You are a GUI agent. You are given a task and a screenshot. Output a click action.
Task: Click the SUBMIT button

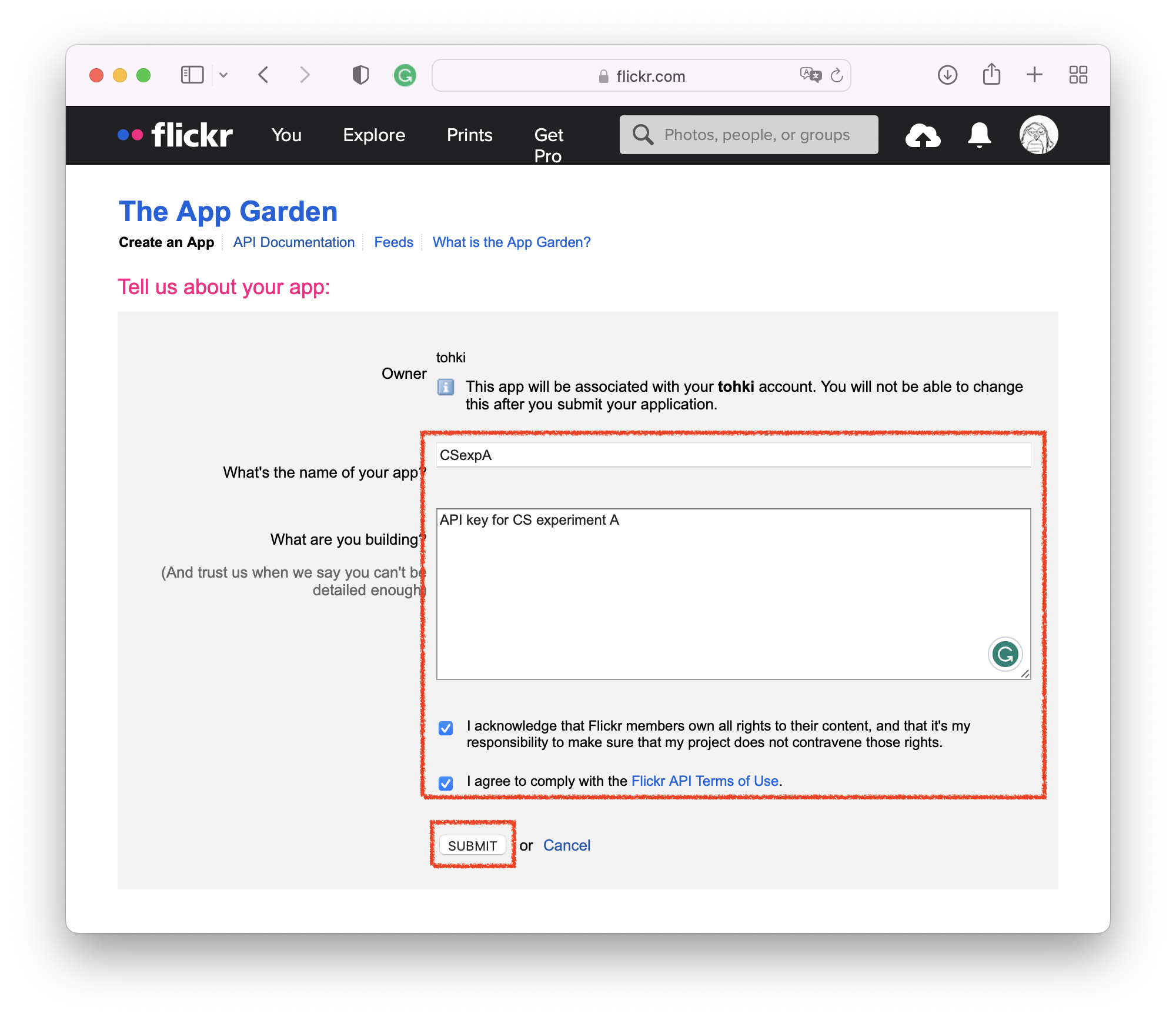click(x=472, y=845)
